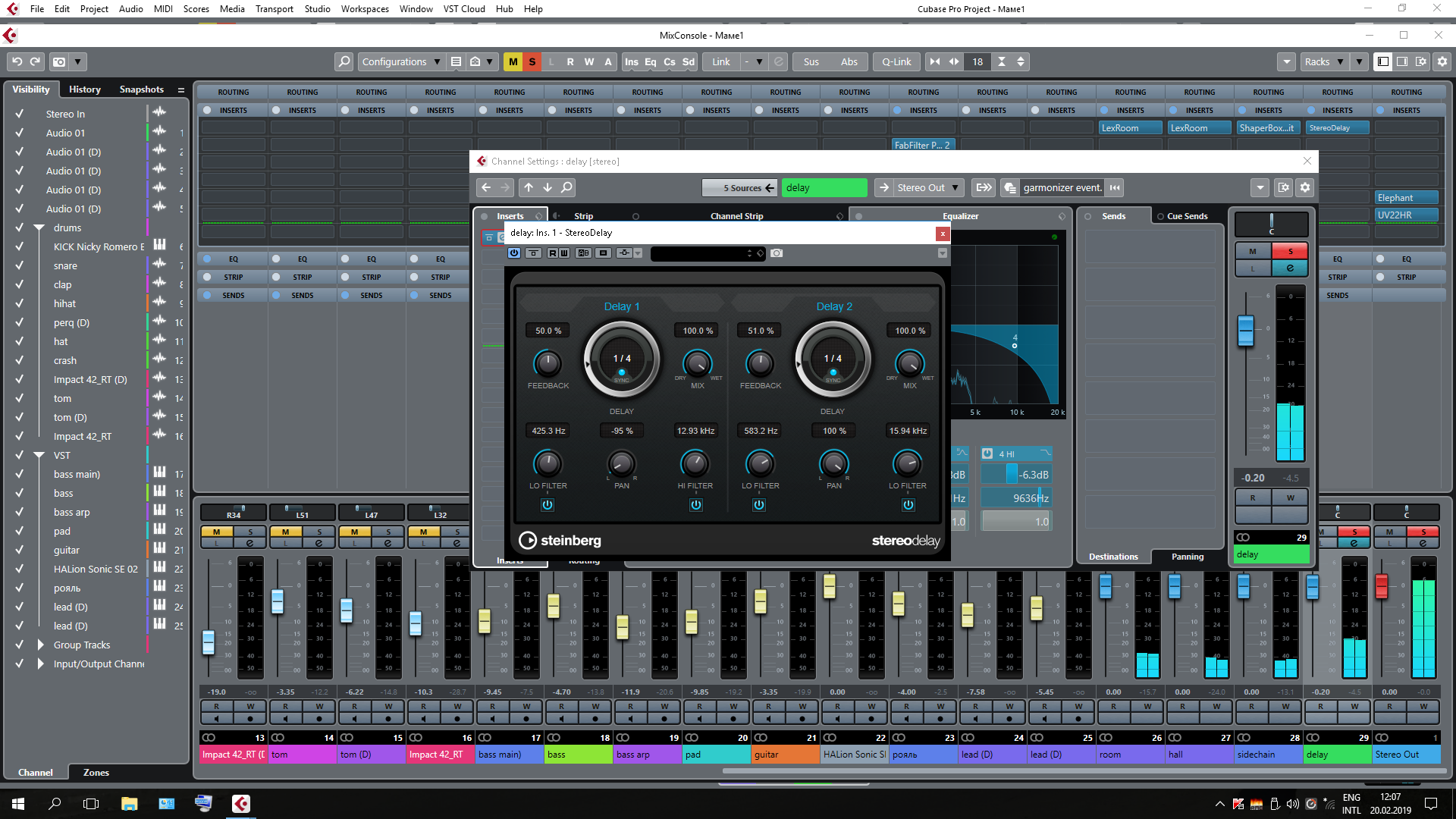Open Cubase from the Windows taskbar
Screen dimensions: 1456x819
(x=240, y=804)
